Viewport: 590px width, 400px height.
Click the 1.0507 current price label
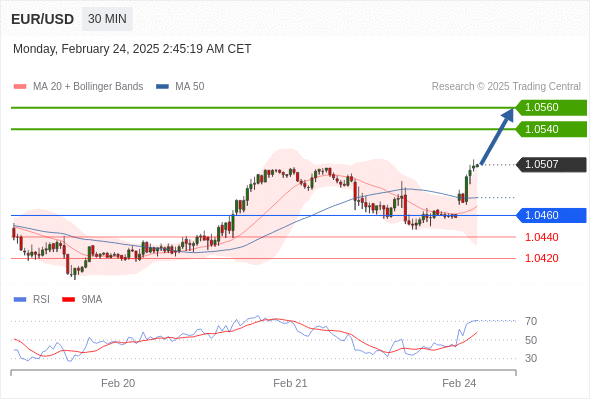coord(551,164)
